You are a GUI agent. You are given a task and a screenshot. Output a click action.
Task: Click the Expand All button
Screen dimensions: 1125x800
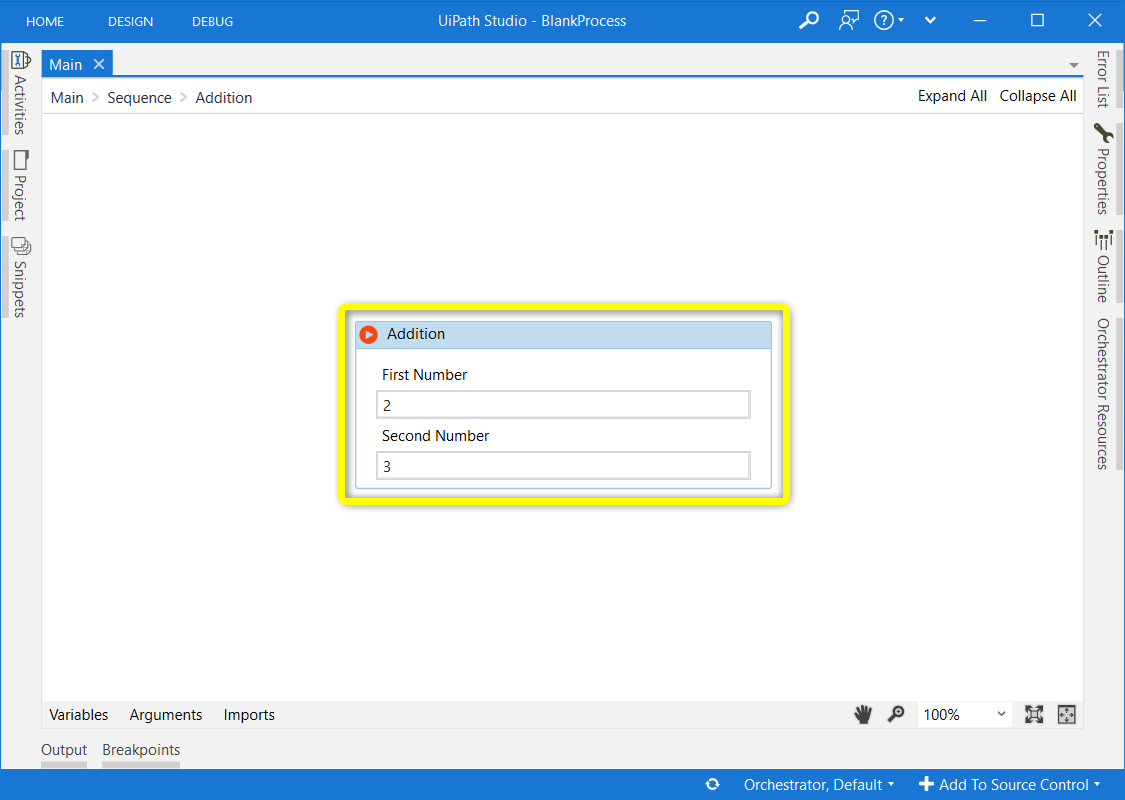tap(952, 96)
